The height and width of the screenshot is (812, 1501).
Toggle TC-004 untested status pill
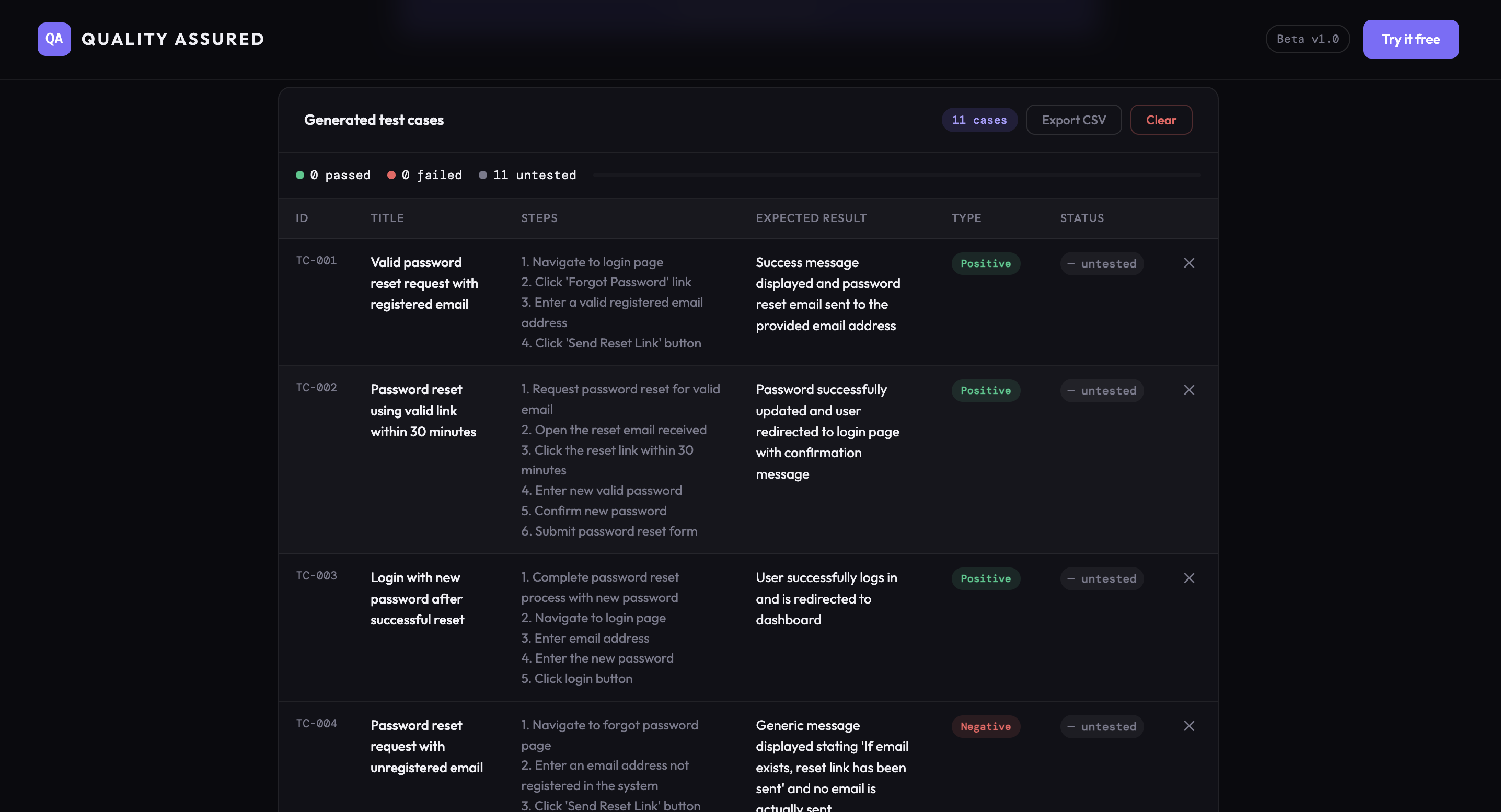pyautogui.click(x=1101, y=727)
